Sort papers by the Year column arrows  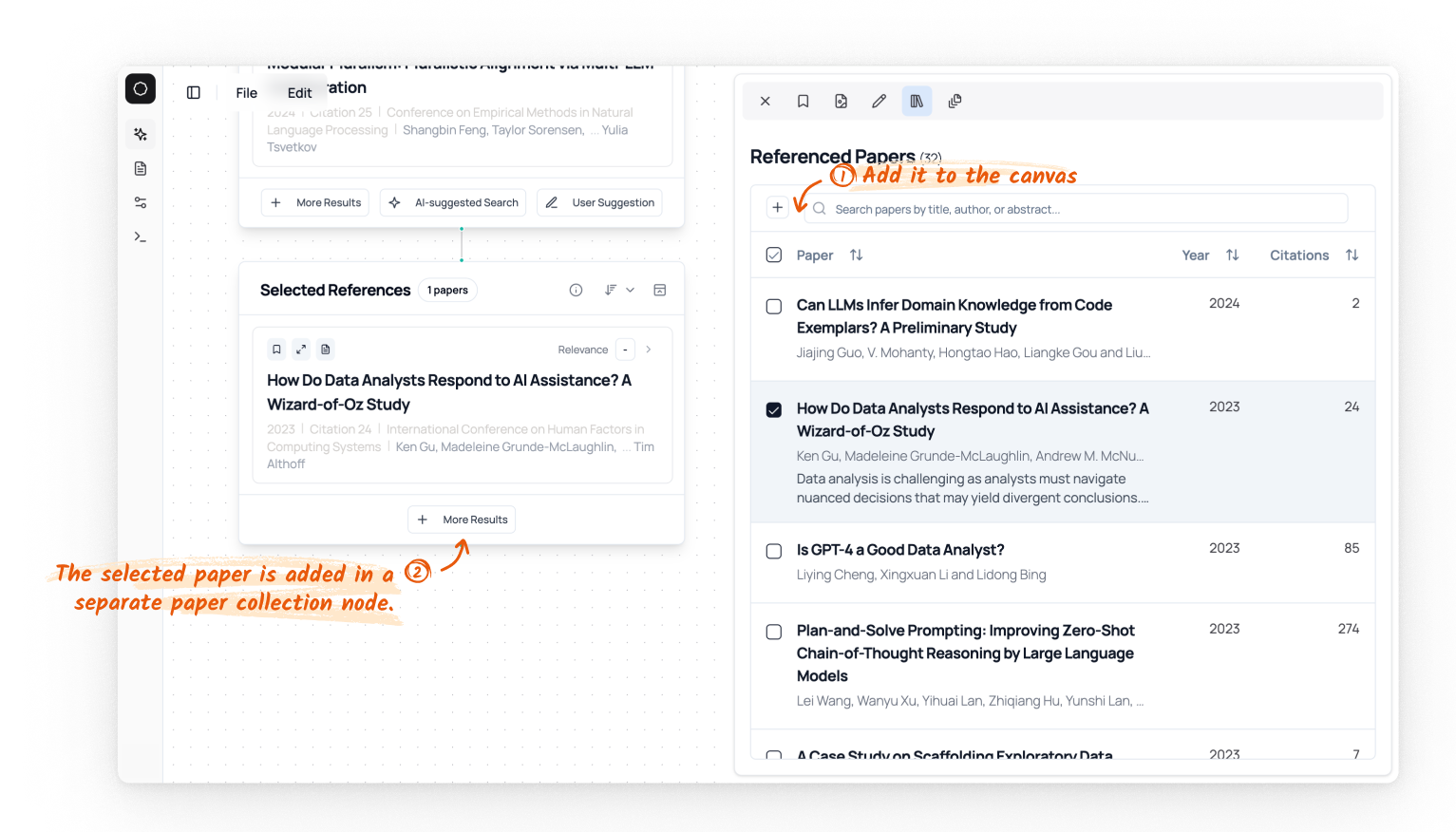[1232, 255]
